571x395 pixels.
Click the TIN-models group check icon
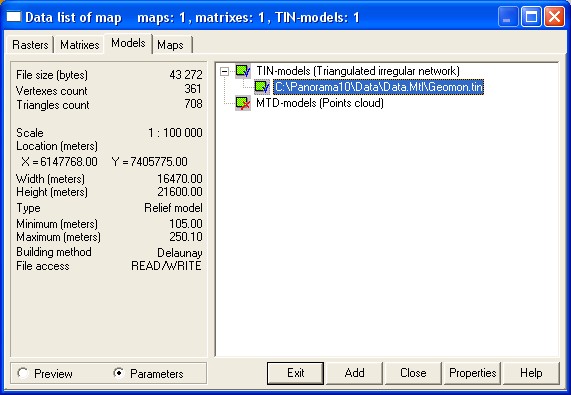pos(243,71)
